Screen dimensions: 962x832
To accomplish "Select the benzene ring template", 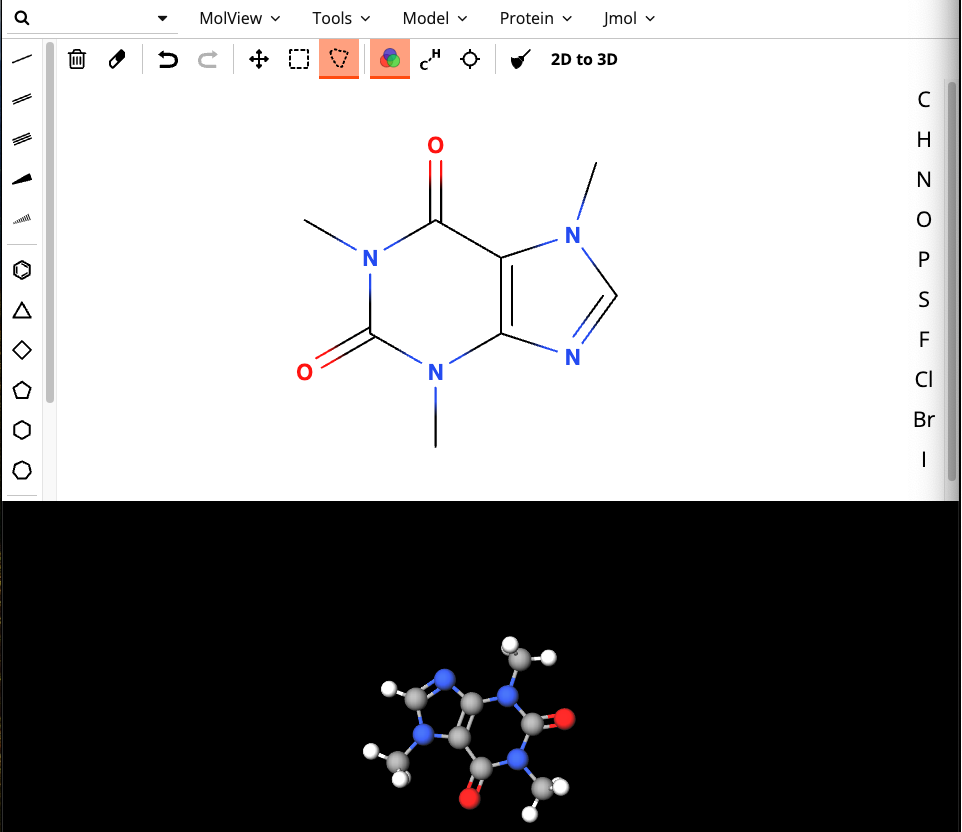I will [x=22, y=270].
